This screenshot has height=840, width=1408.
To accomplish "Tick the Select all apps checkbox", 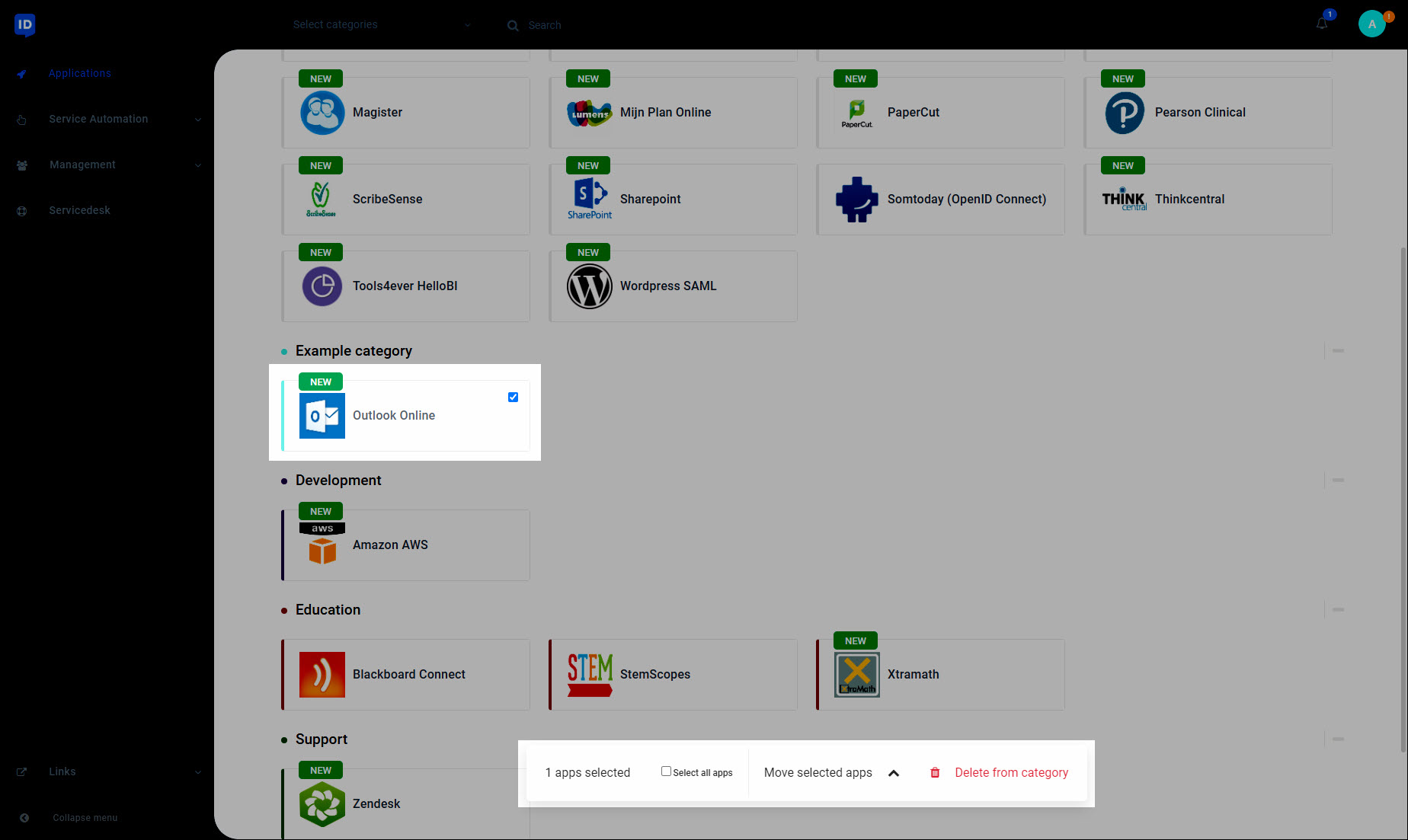I will point(666,771).
